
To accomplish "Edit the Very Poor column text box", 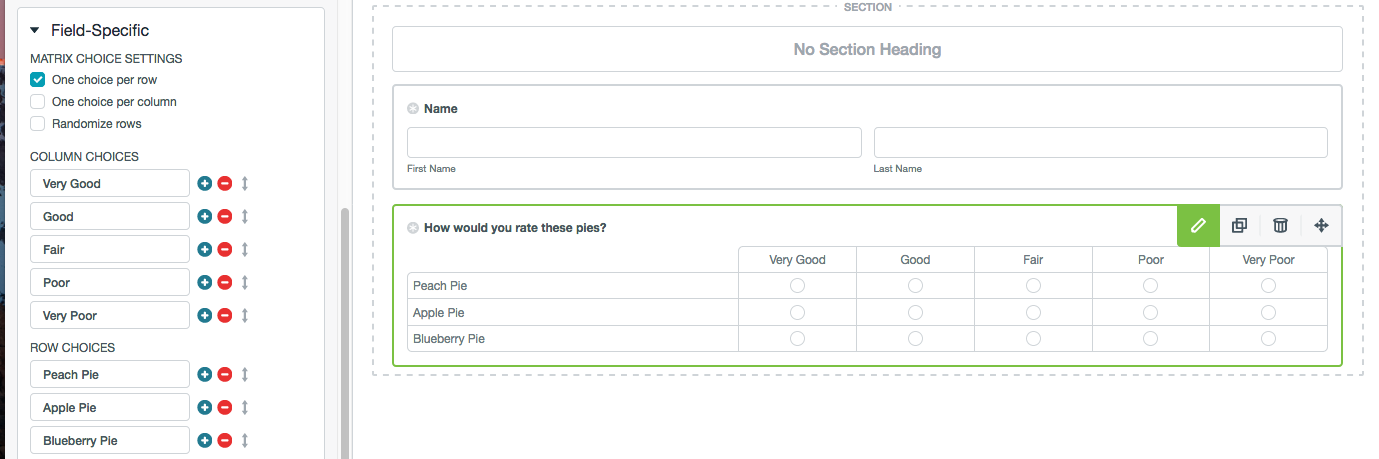I will [110, 315].
